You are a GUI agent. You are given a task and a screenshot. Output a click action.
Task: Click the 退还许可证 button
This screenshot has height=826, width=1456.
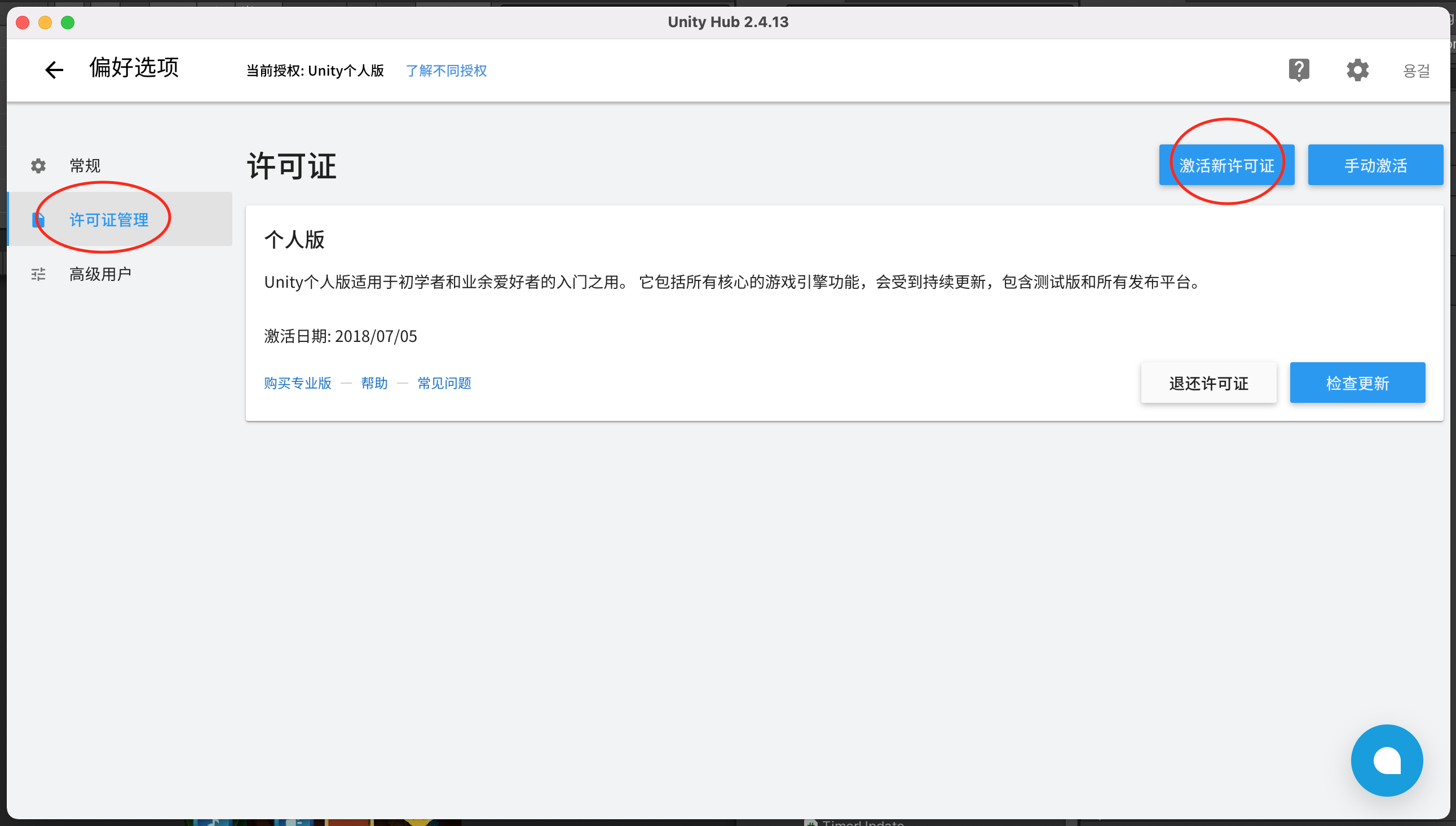pos(1208,383)
